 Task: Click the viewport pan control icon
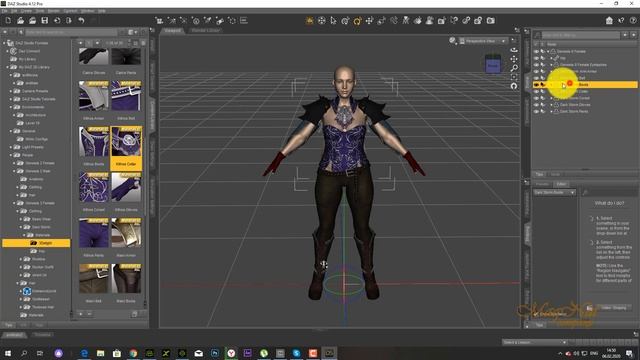click(x=514, y=59)
